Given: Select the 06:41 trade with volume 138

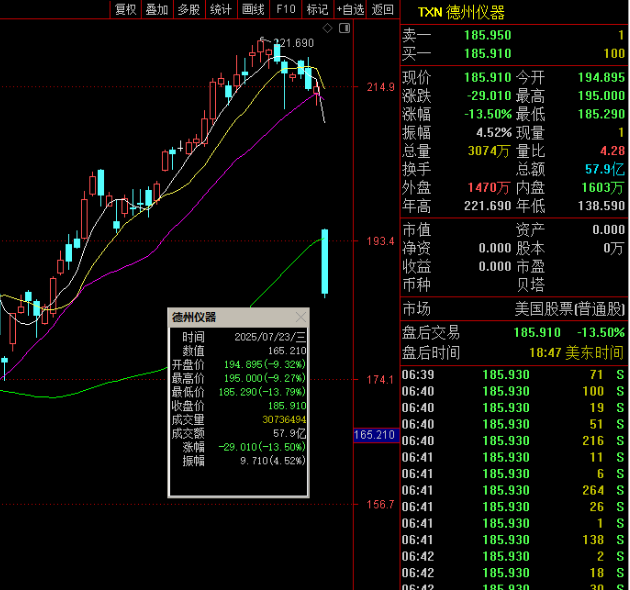Looking at the screenshot, I should [513, 540].
